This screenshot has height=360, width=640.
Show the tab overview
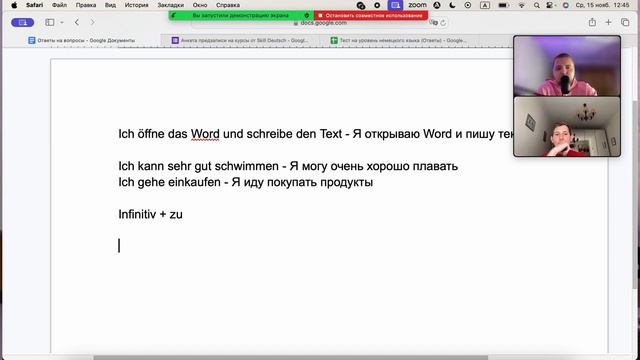625,22
